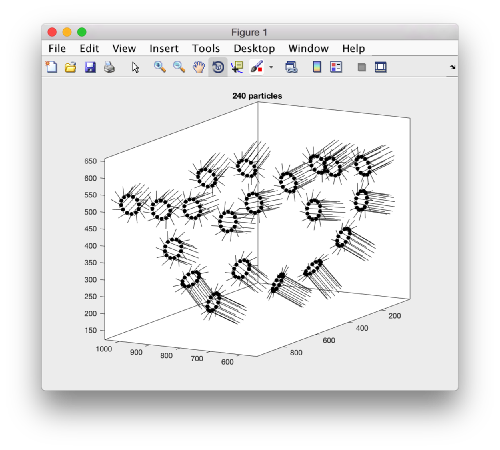
Task: Hide plot tools using gray square icon
Action: (x=362, y=67)
